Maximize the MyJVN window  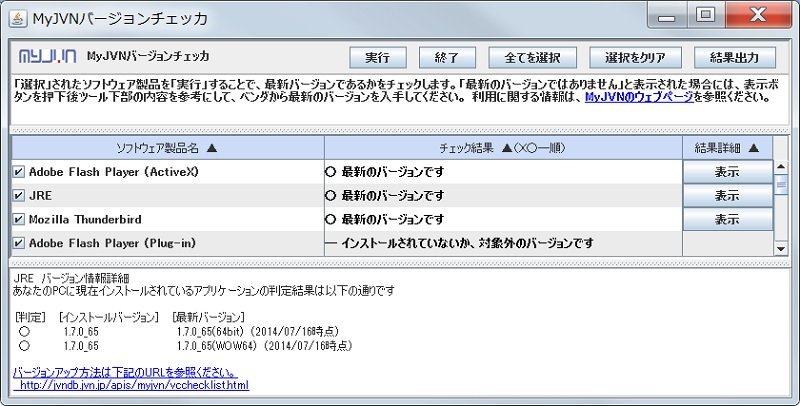706,16
